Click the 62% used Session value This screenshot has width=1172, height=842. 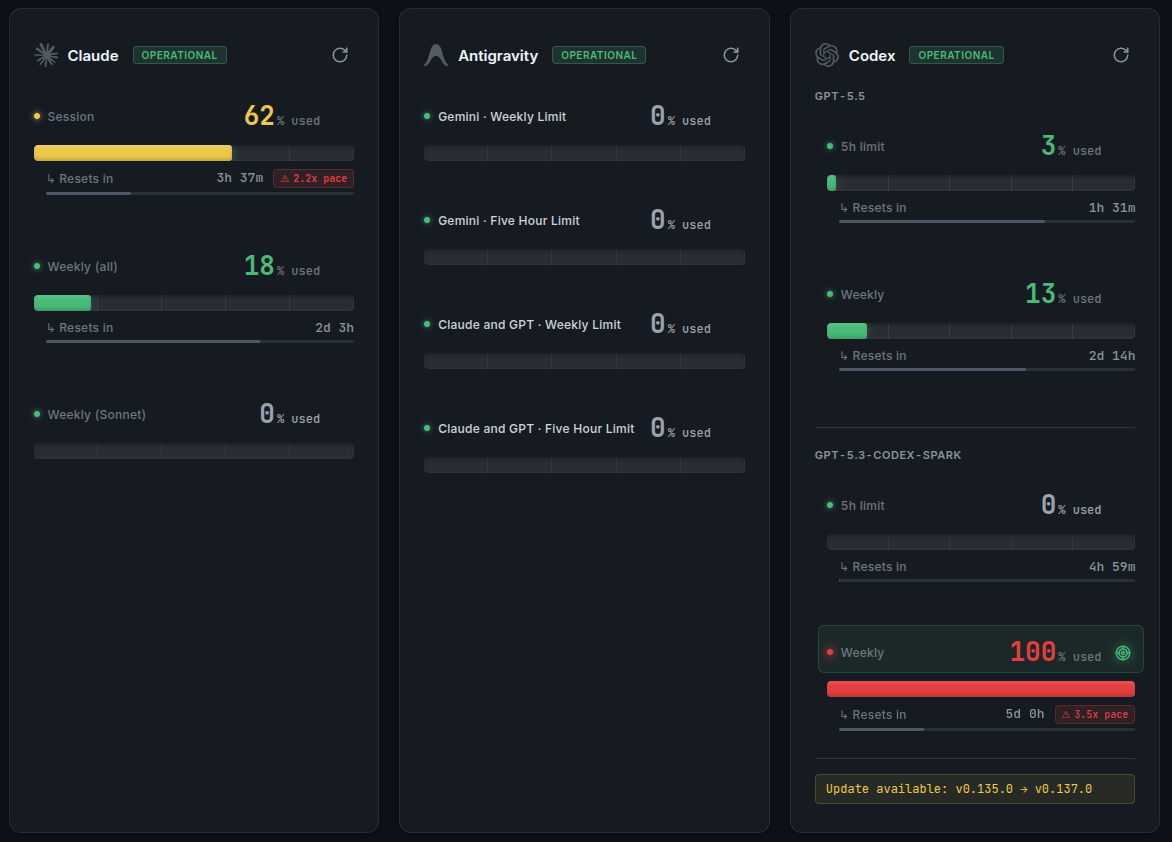tap(282, 116)
